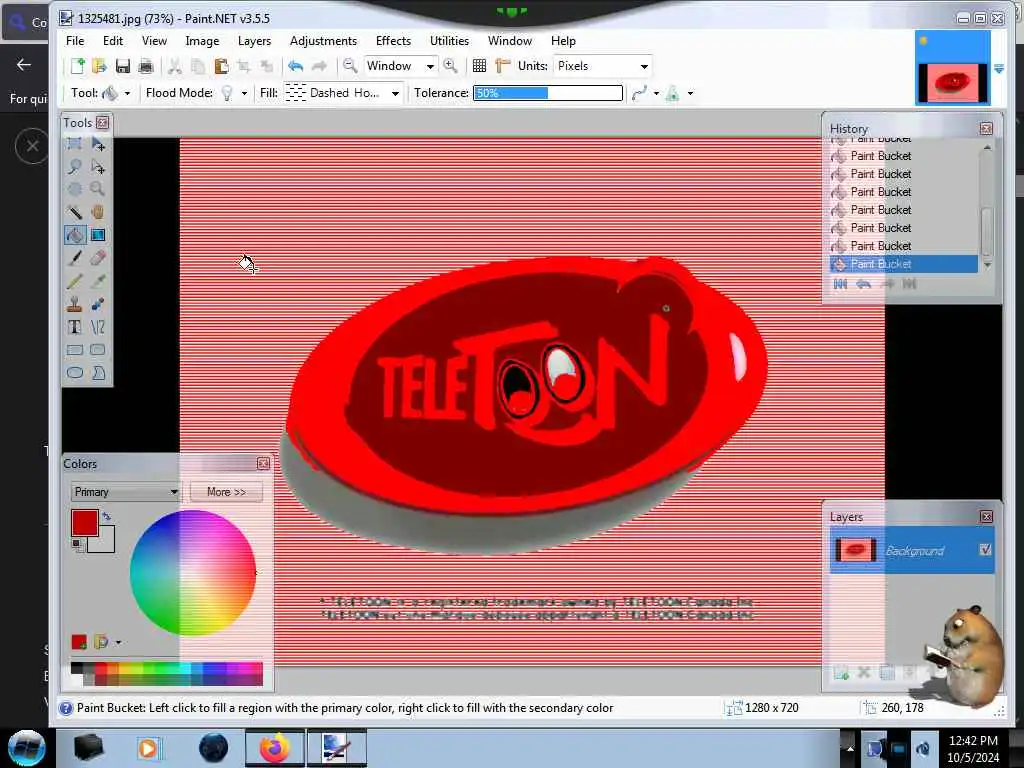1024x768 pixels.
Task: Select the Freeform Shape tool
Action: coord(98,373)
